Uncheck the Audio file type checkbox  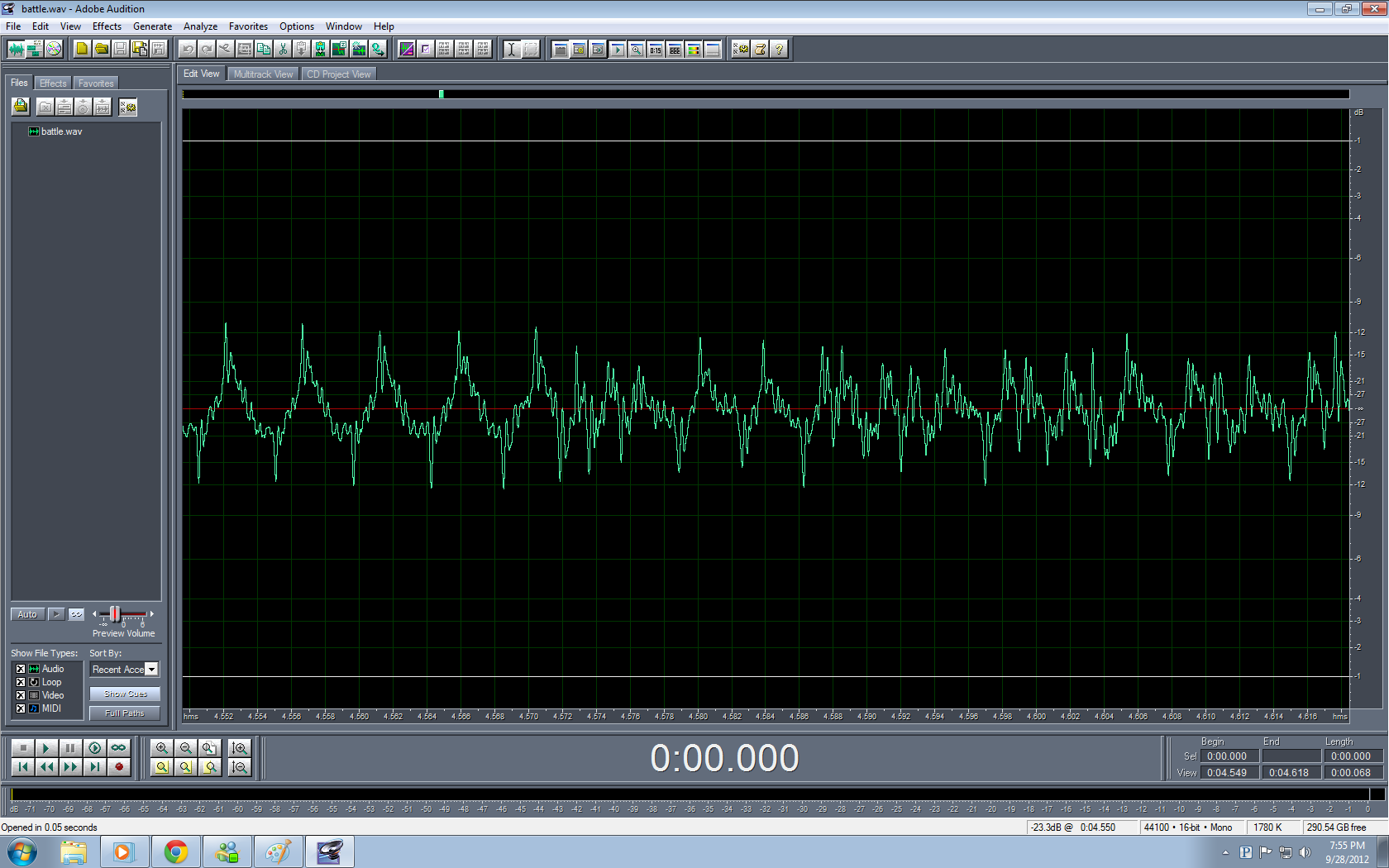click(21, 669)
